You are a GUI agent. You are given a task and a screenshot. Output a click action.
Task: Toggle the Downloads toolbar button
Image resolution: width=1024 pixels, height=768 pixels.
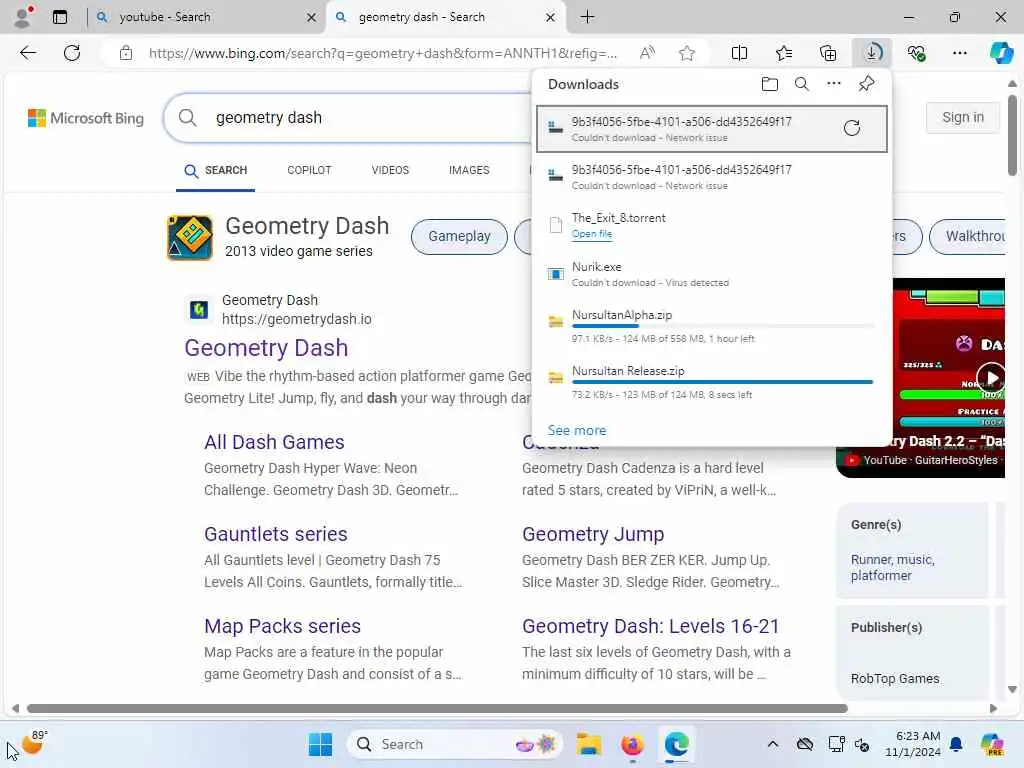coord(872,53)
